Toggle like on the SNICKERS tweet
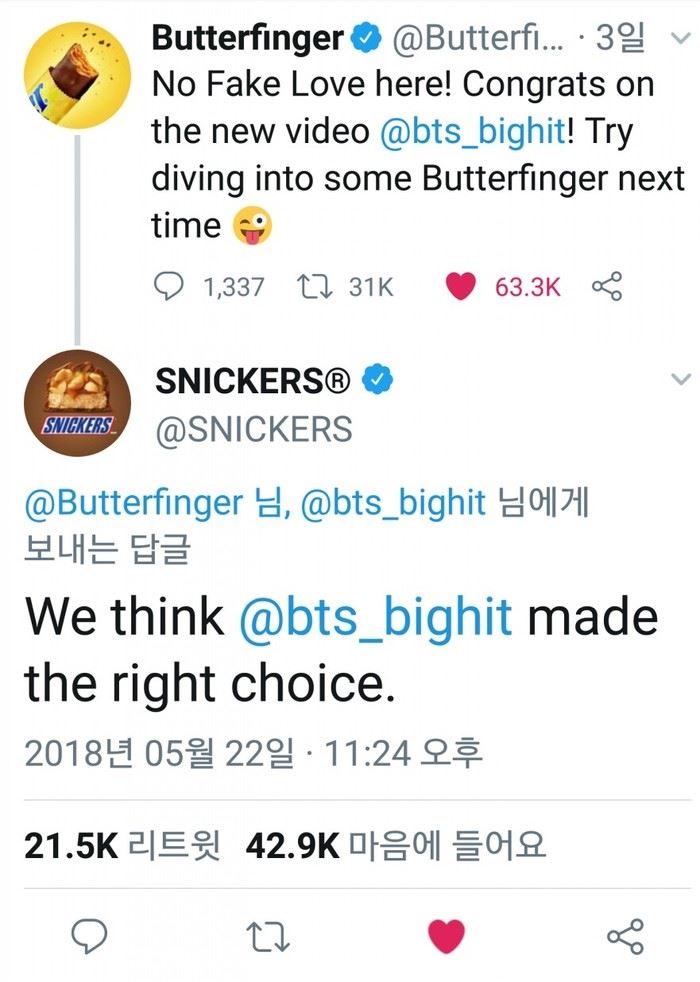 [x=446, y=936]
